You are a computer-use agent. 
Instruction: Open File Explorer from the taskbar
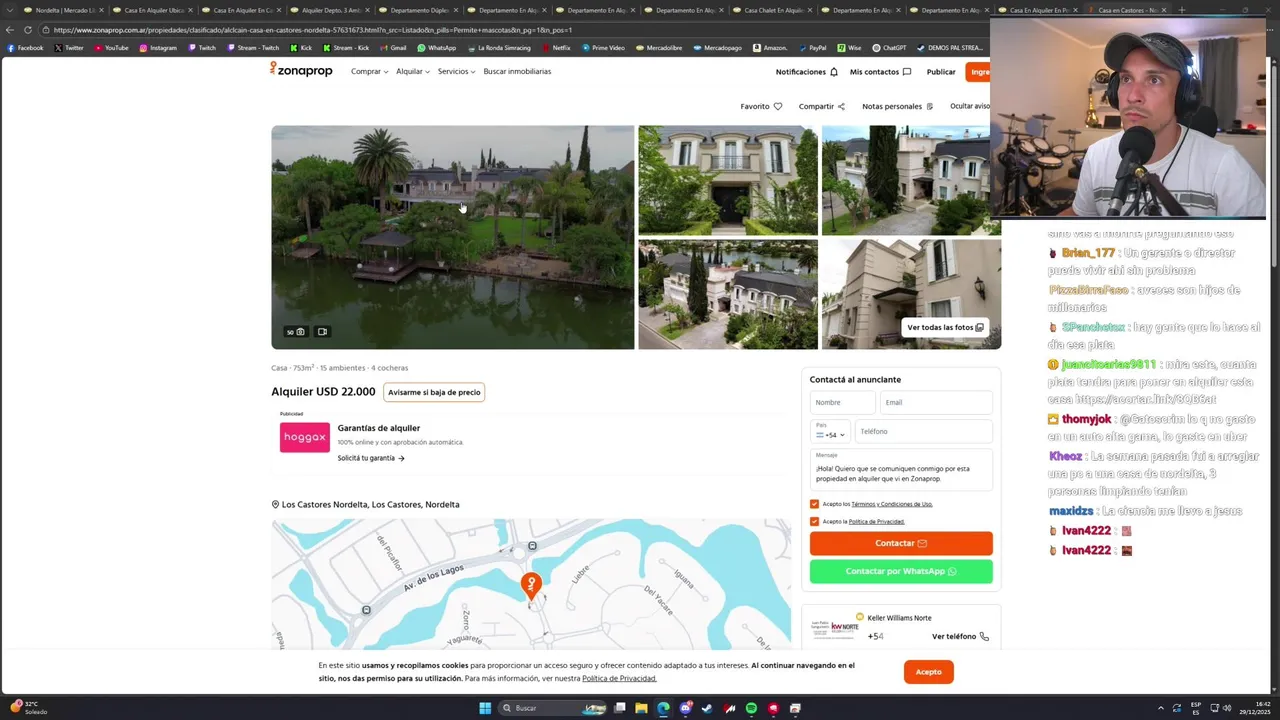point(641,708)
